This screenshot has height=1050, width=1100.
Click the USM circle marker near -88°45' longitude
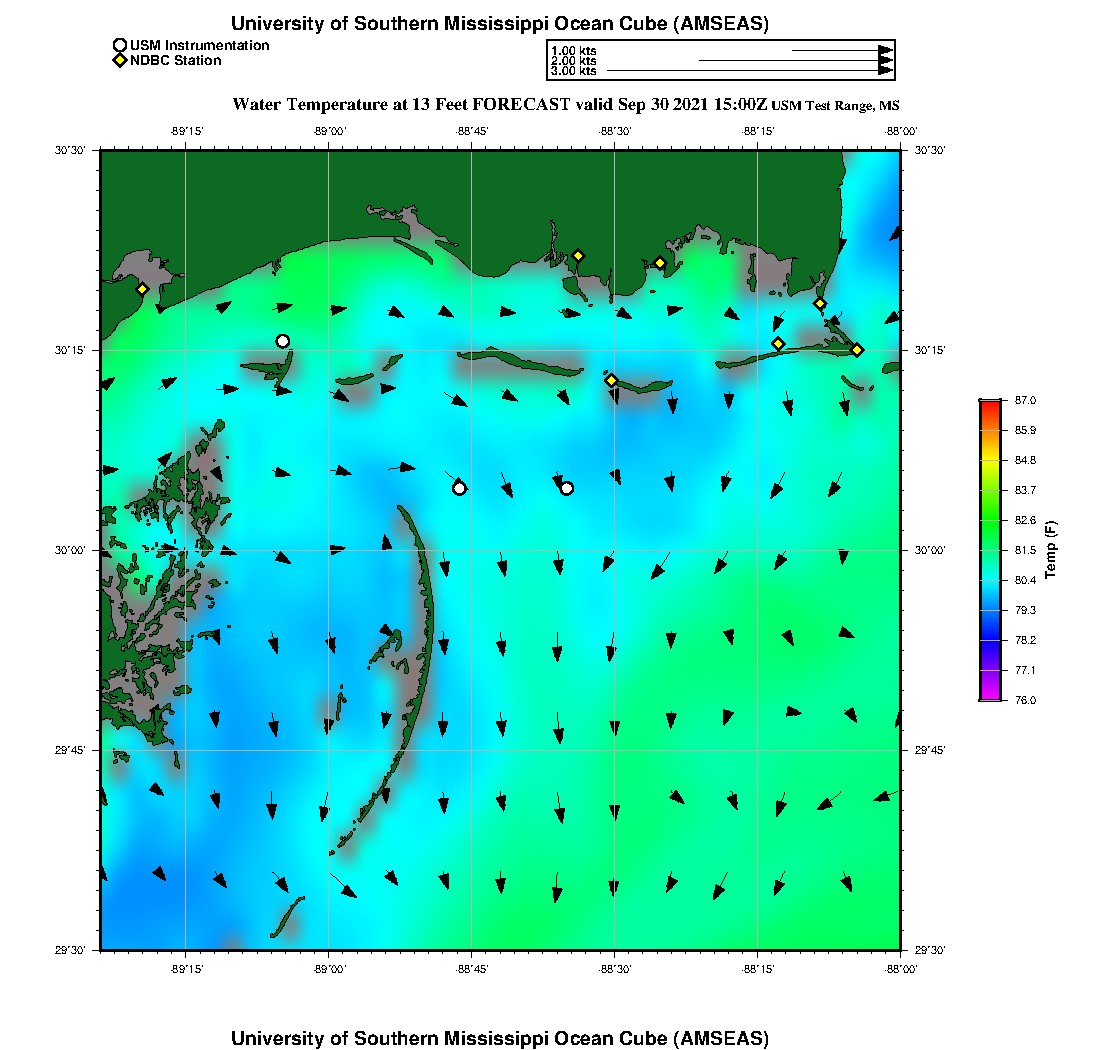coord(459,488)
